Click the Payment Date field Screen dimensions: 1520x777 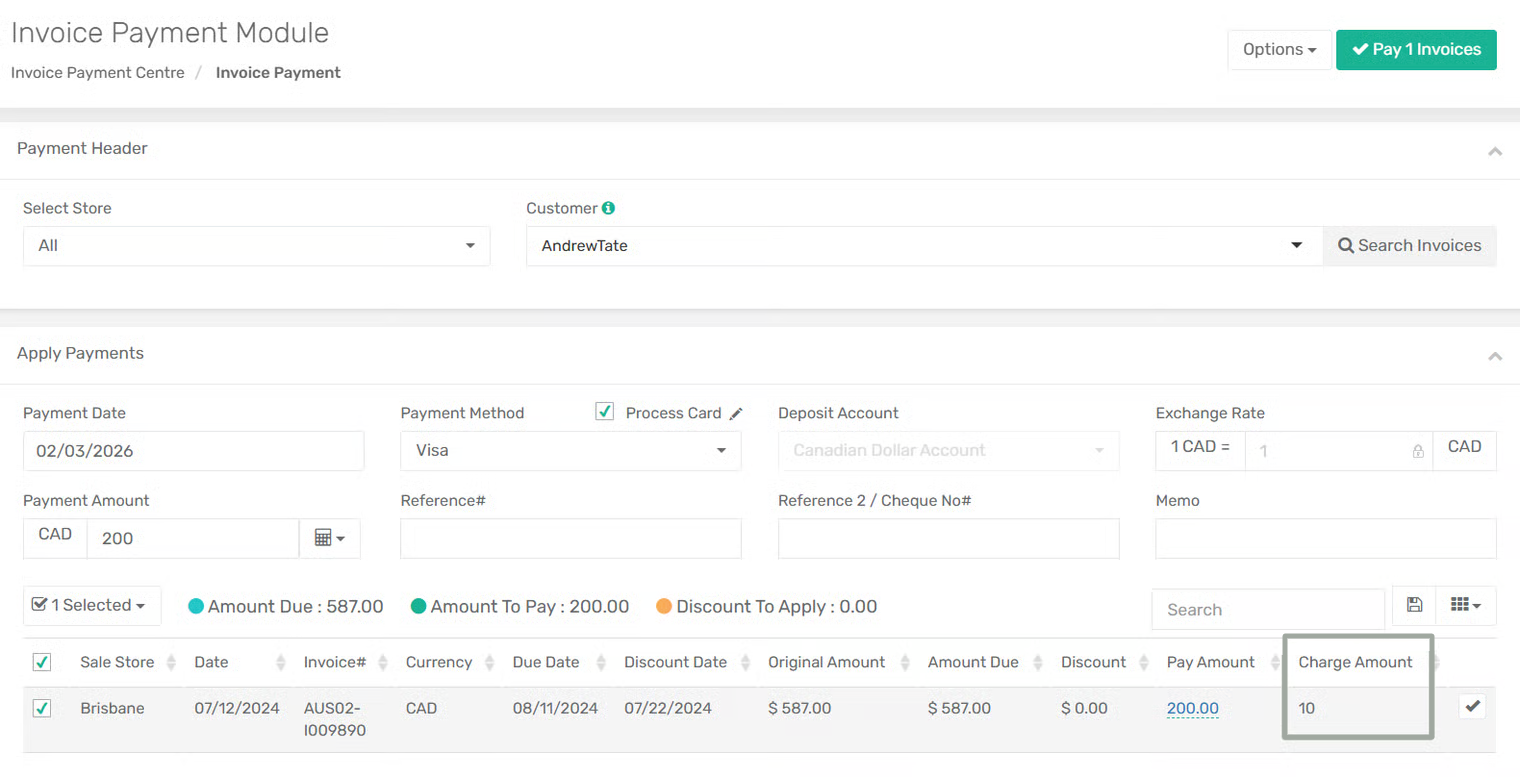click(x=193, y=451)
